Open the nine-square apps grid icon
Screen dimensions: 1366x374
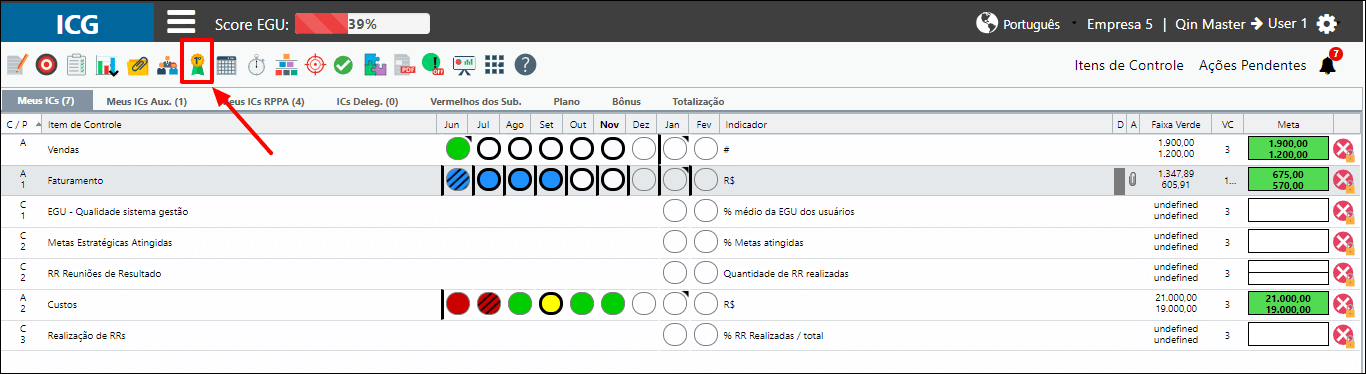point(494,65)
